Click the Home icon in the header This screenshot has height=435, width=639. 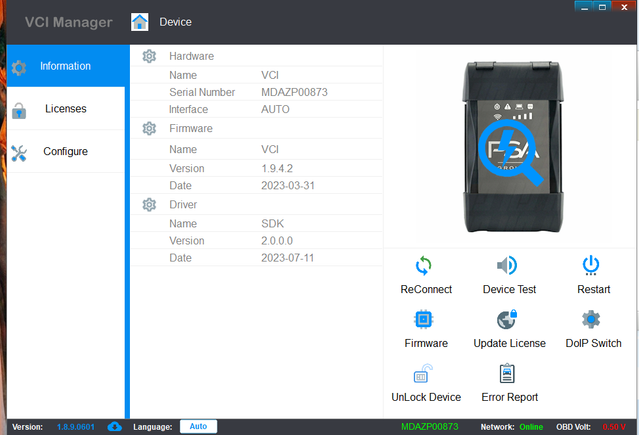coord(139,22)
